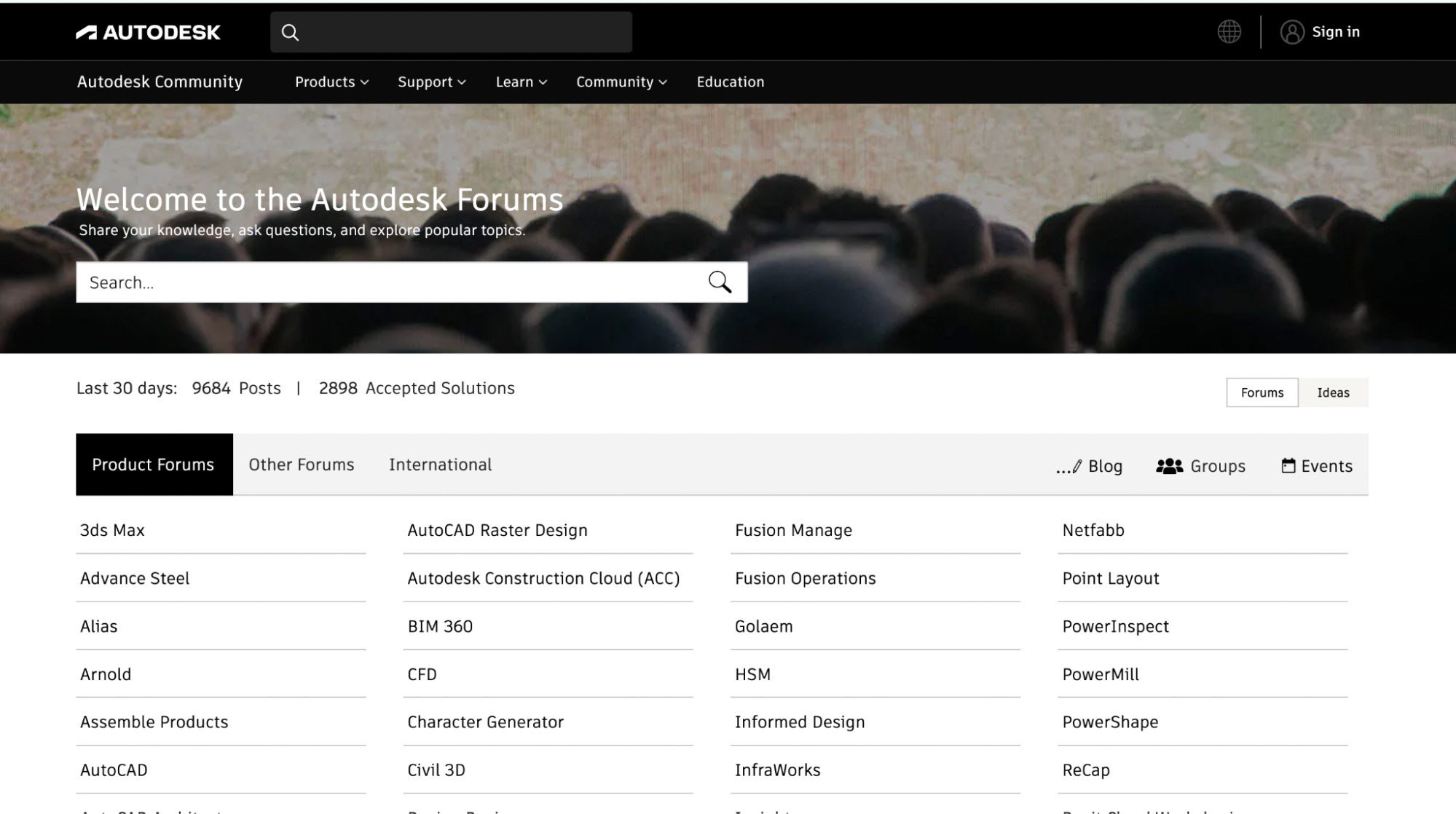The height and width of the screenshot is (814, 1456).
Task: Expand the Community dropdown menu
Action: [621, 82]
